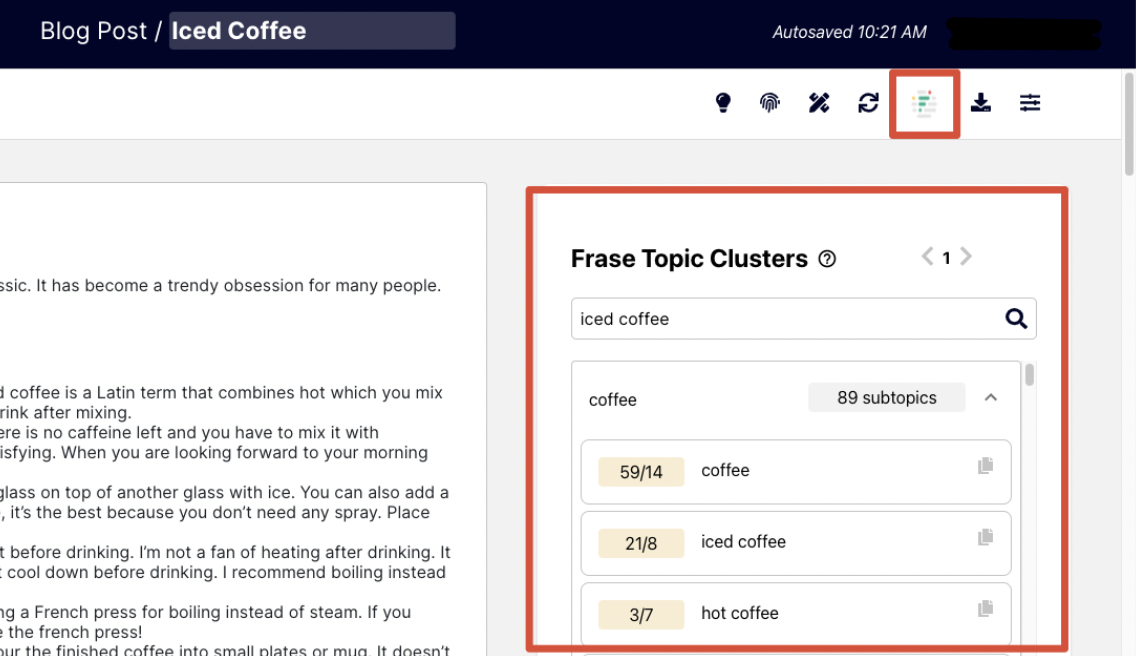This screenshot has width=1136, height=656.
Task: Click the line 'trendy obsession for many people'
Action: 304,286
